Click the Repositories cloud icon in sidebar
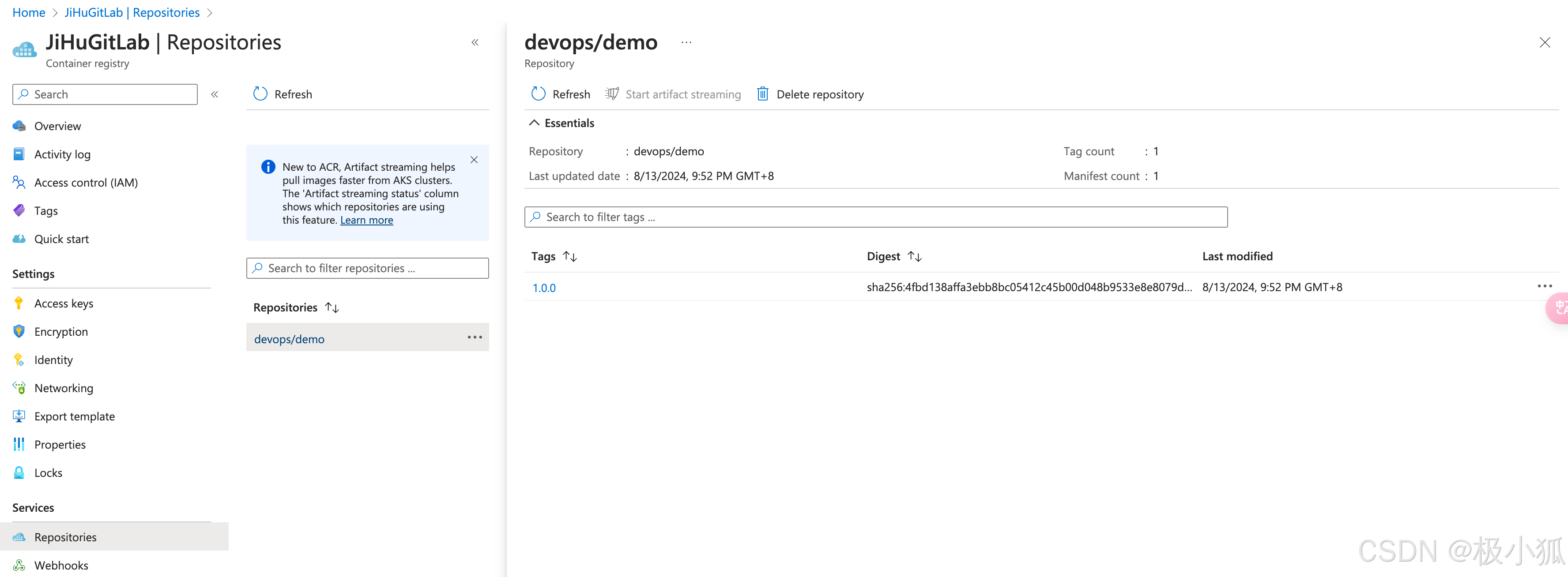1568x577 pixels. click(19, 537)
